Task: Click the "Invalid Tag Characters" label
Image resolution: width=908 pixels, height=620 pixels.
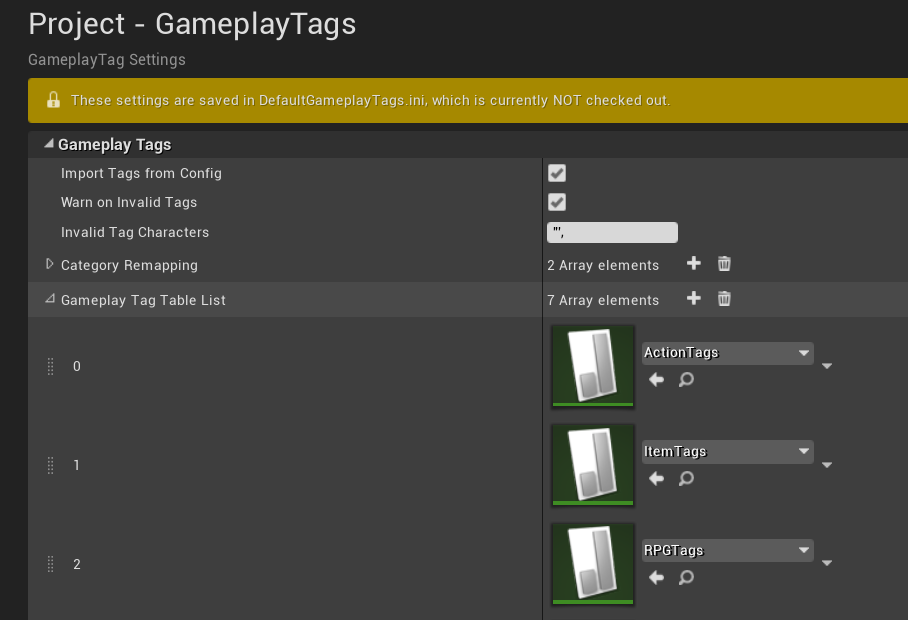Action: point(135,232)
